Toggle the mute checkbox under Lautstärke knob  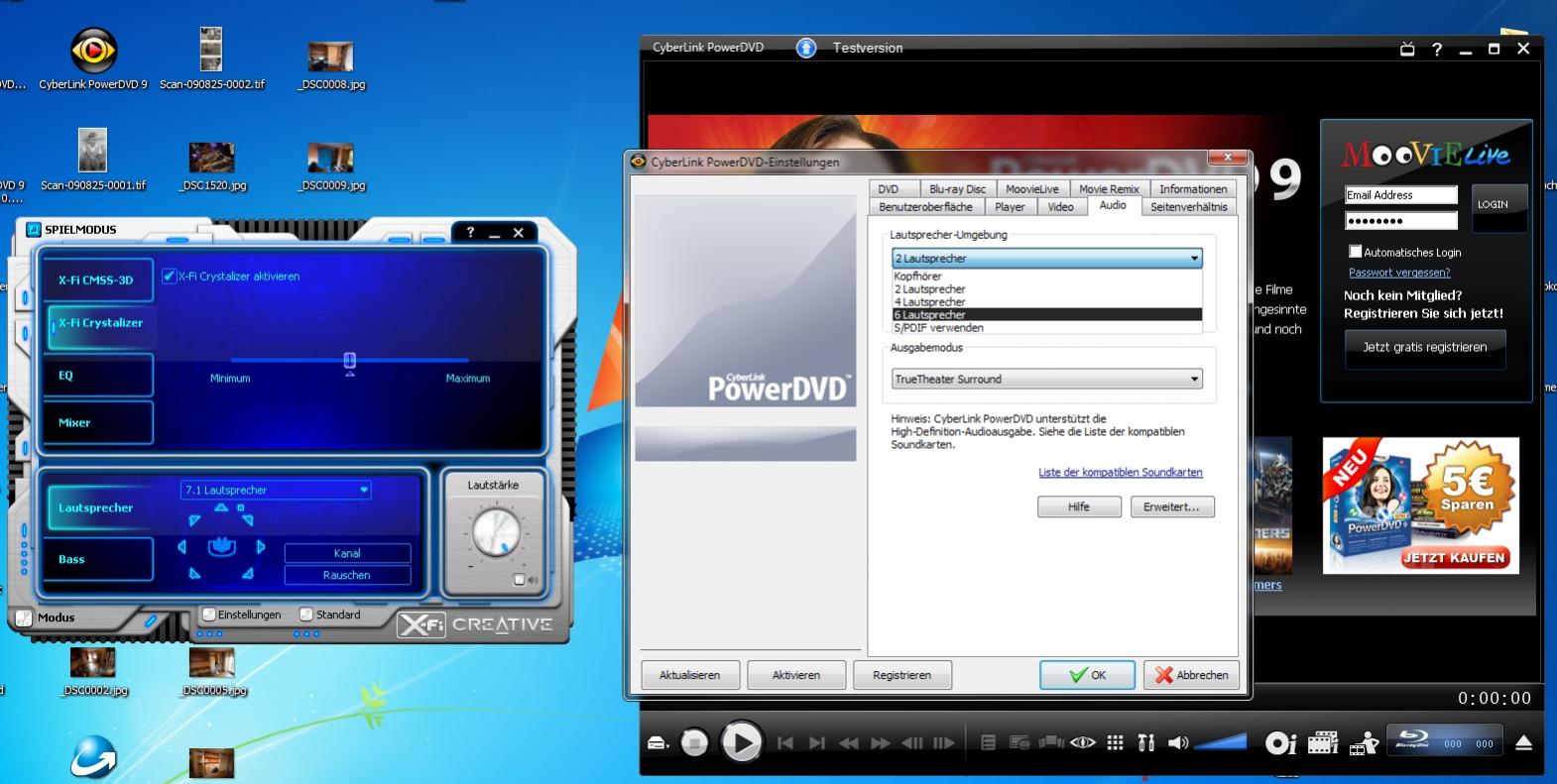click(519, 580)
